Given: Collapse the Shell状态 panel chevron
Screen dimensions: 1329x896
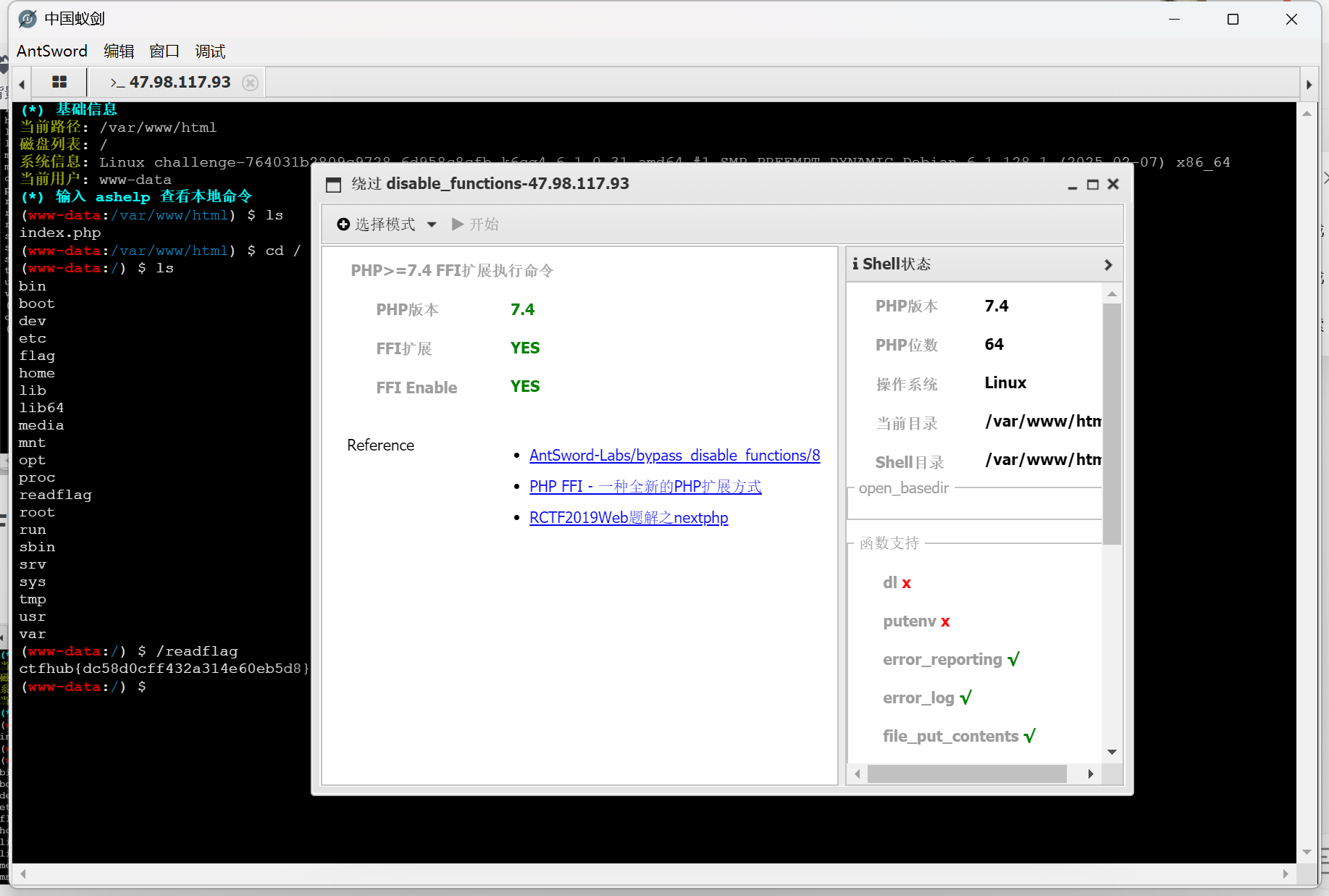Looking at the screenshot, I should (x=1108, y=264).
